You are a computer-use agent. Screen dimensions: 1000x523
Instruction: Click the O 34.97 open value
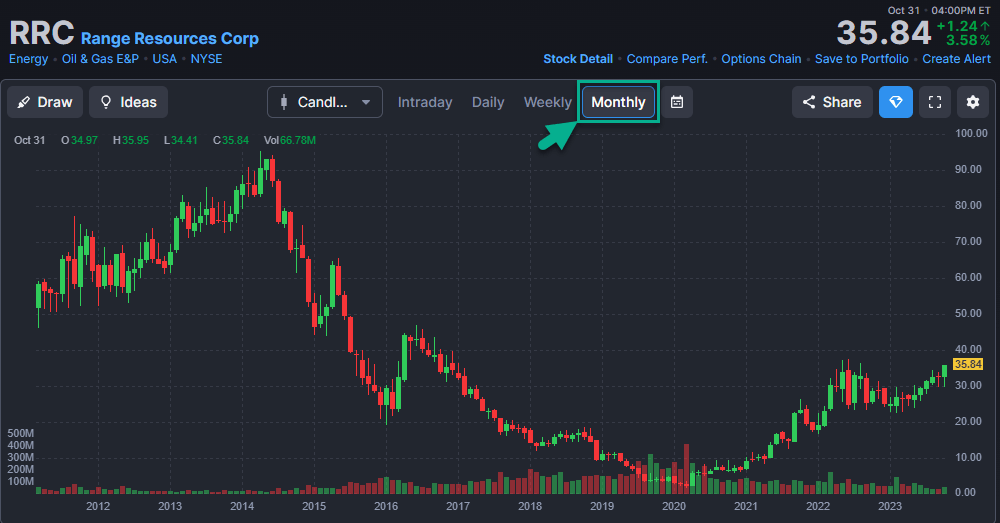79,140
